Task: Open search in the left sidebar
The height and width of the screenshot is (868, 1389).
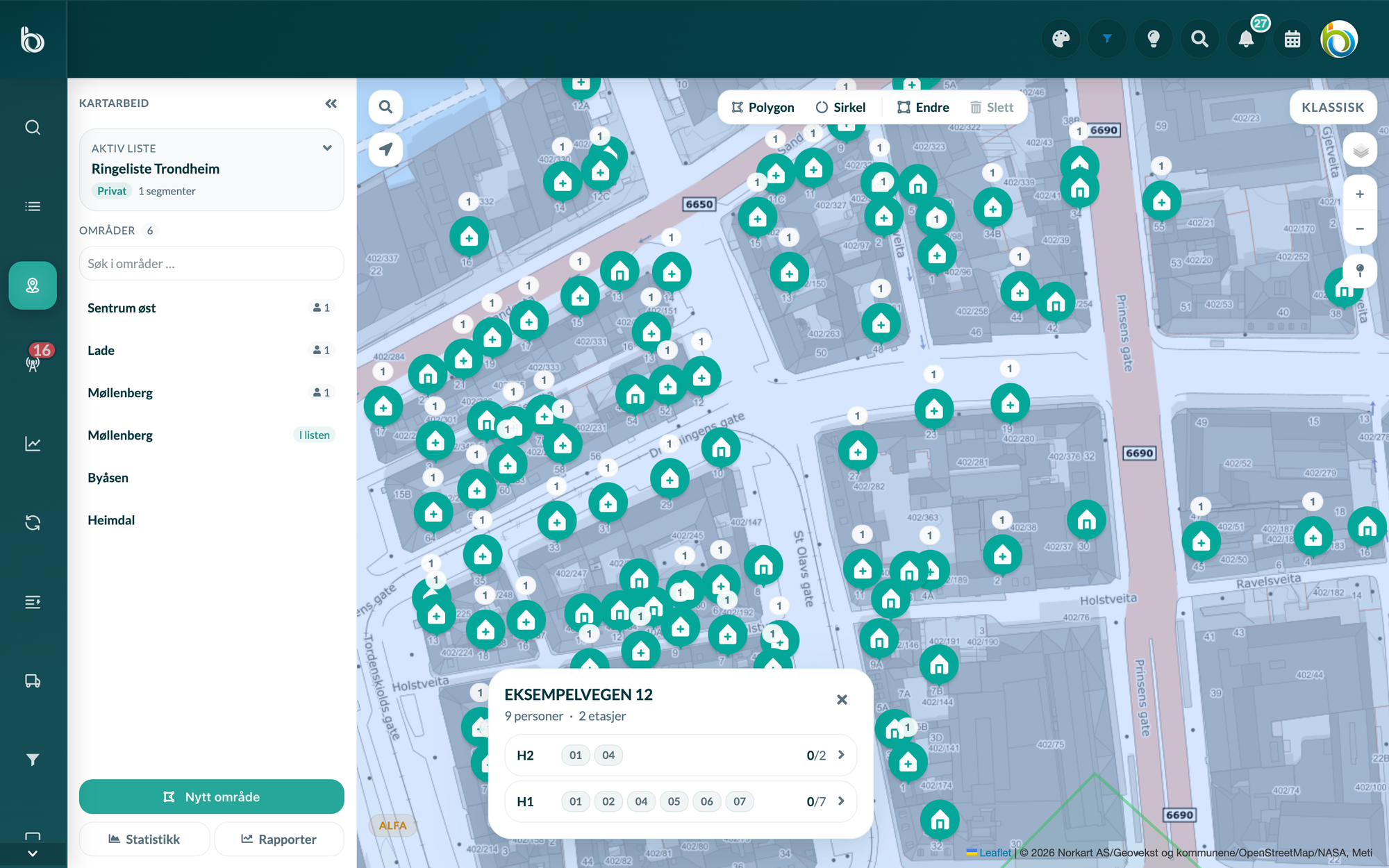Action: 33,128
